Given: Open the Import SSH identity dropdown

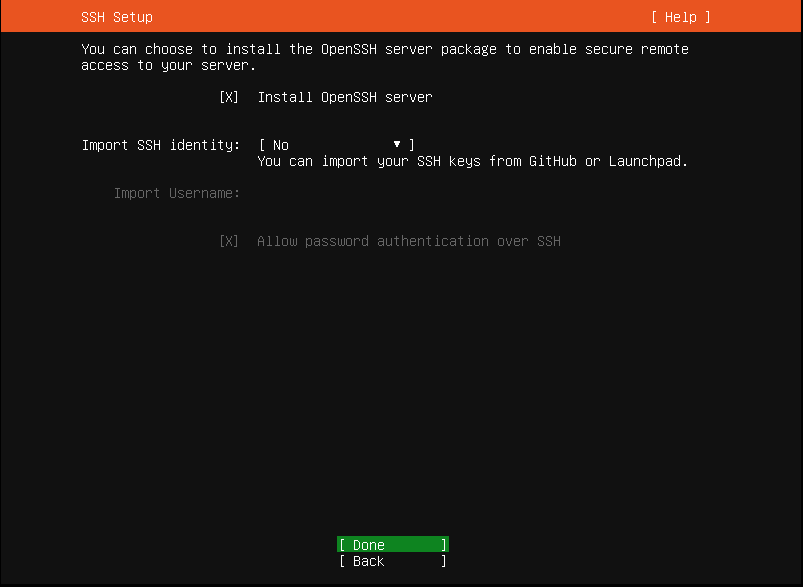Looking at the screenshot, I should tap(336, 145).
